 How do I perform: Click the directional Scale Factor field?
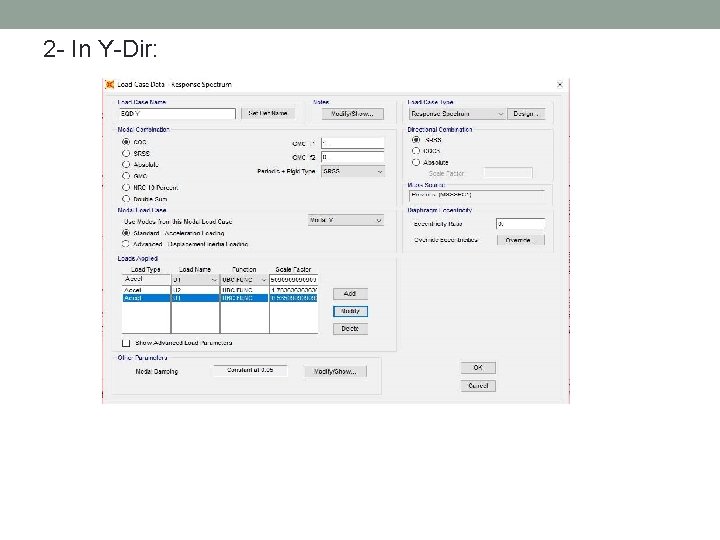click(x=508, y=173)
